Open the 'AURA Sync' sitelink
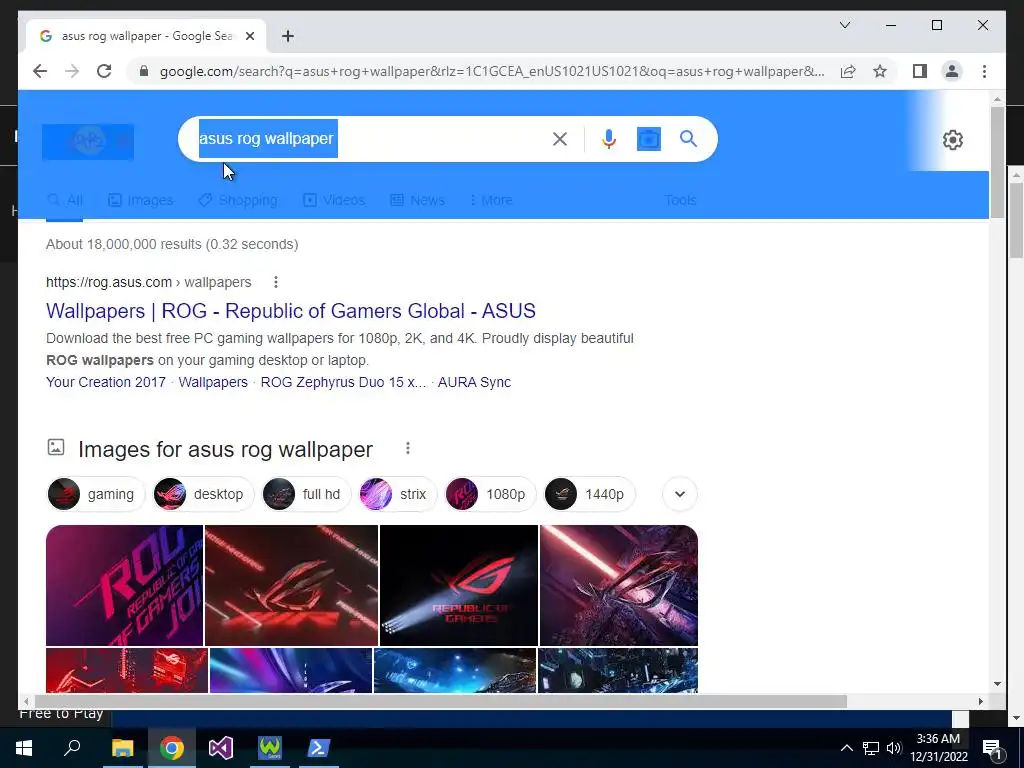 coord(474,382)
